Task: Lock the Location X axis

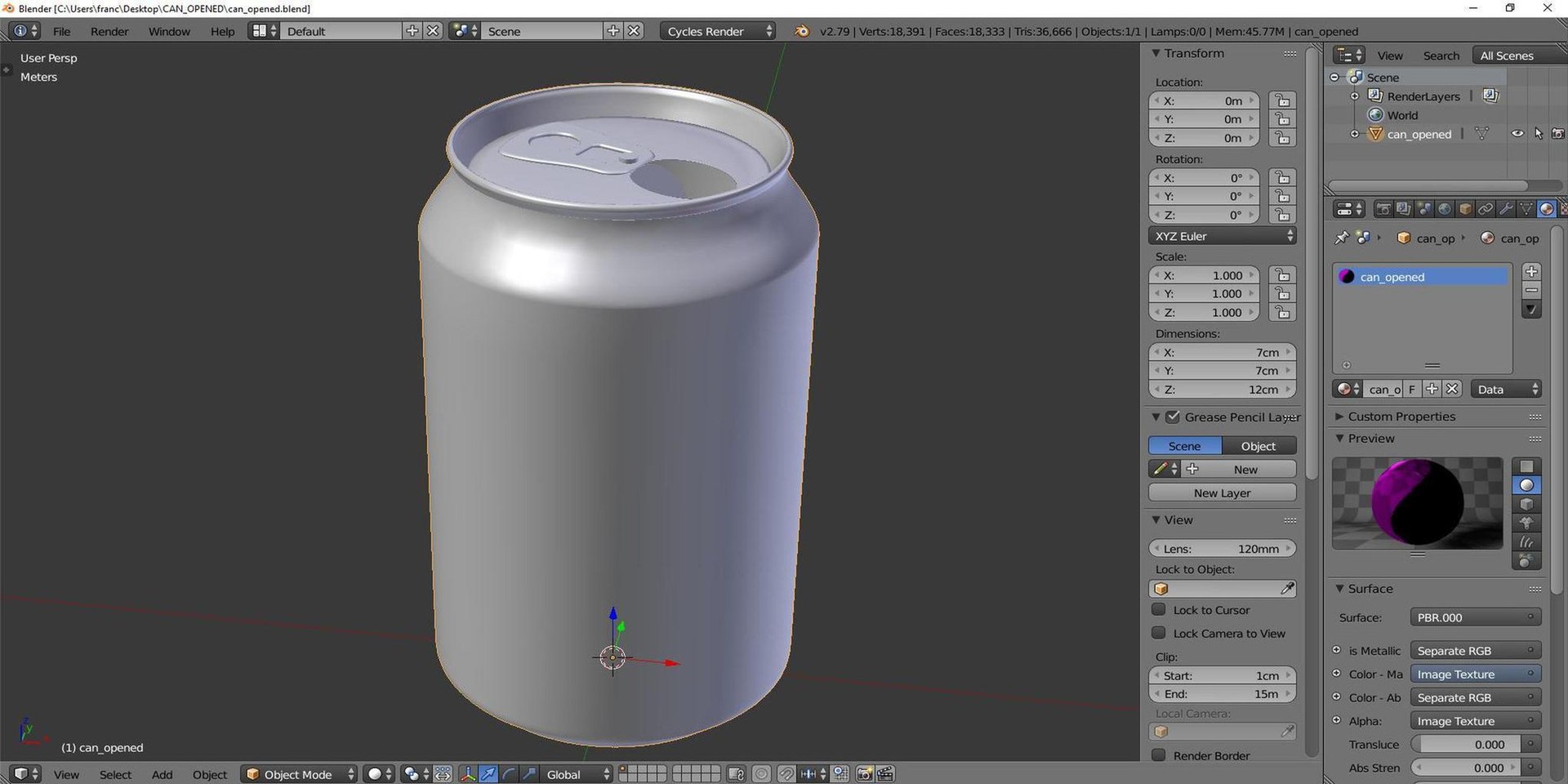Action: click(x=1282, y=101)
